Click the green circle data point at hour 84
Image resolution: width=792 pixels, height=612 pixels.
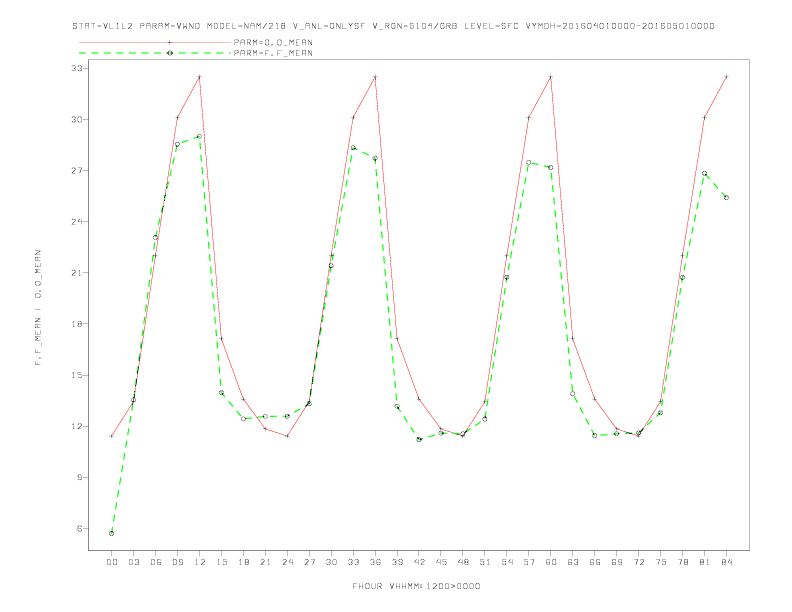click(726, 197)
